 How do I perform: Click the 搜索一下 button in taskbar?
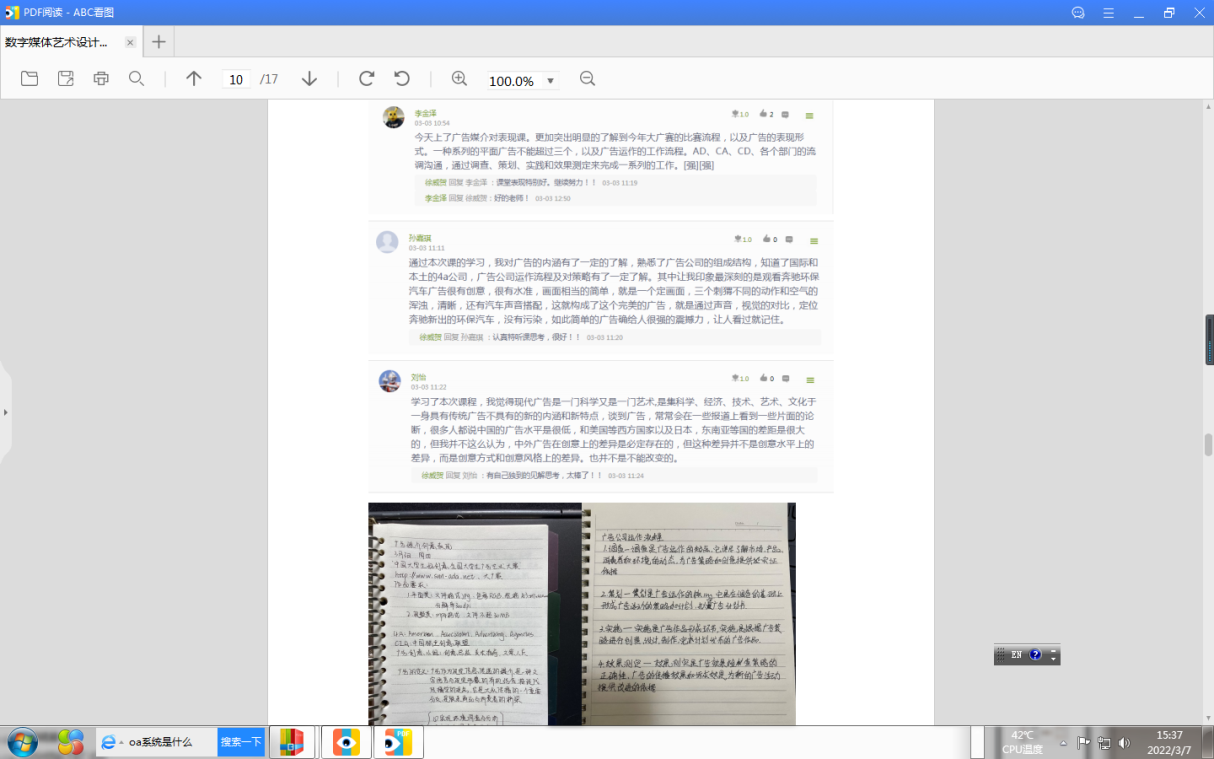point(241,742)
